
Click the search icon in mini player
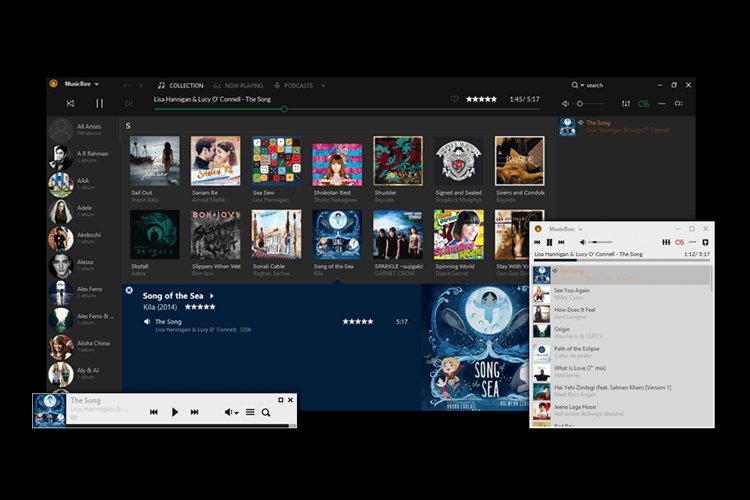tap(266, 412)
